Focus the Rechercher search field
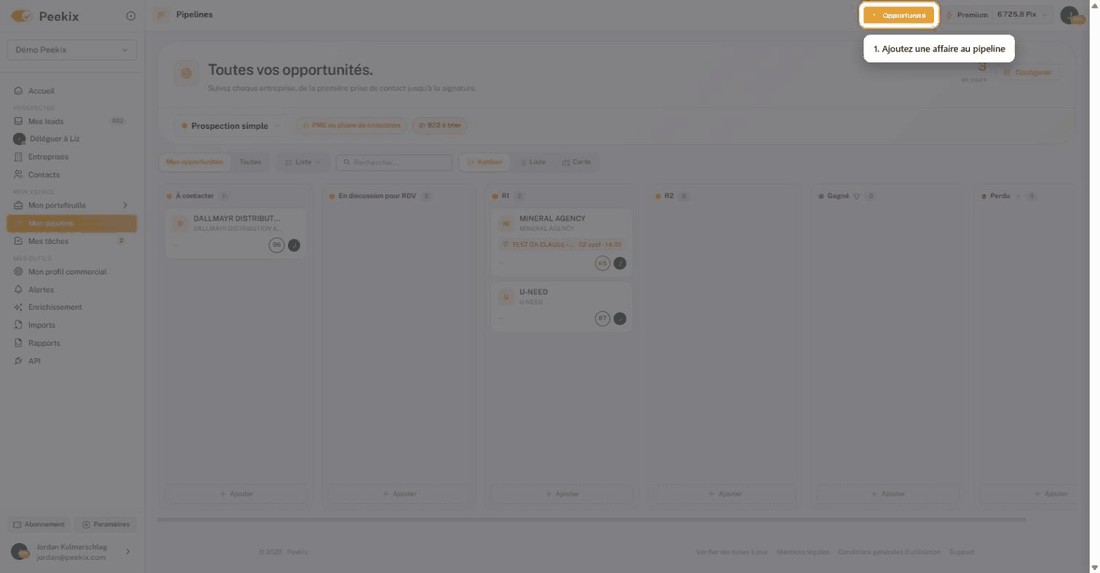1100x573 pixels. (x=394, y=162)
